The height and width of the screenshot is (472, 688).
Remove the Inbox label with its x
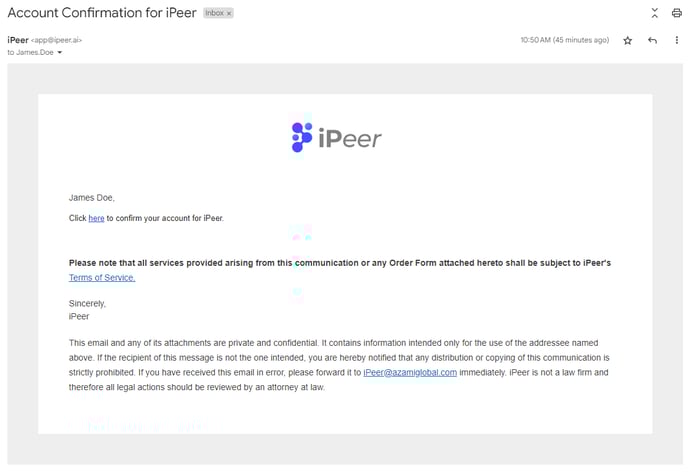point(228,13)
